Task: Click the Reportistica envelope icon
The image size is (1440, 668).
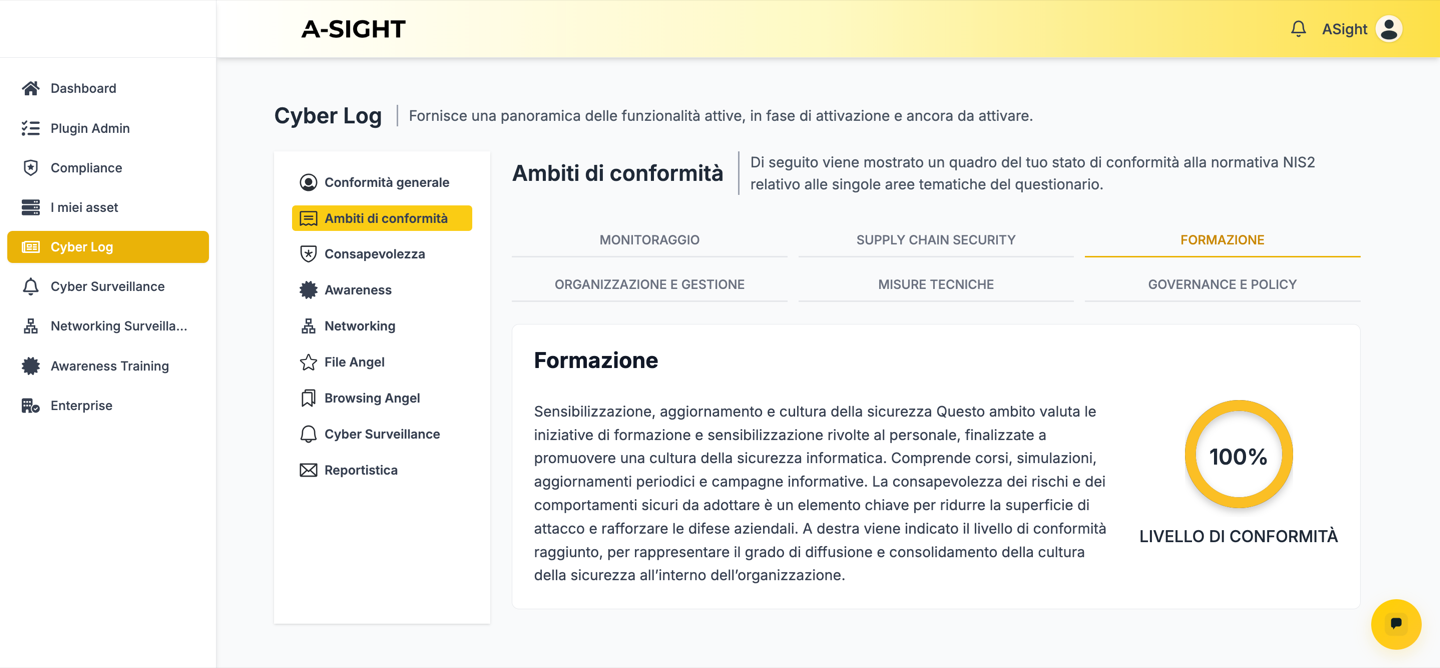Action: 307,469
